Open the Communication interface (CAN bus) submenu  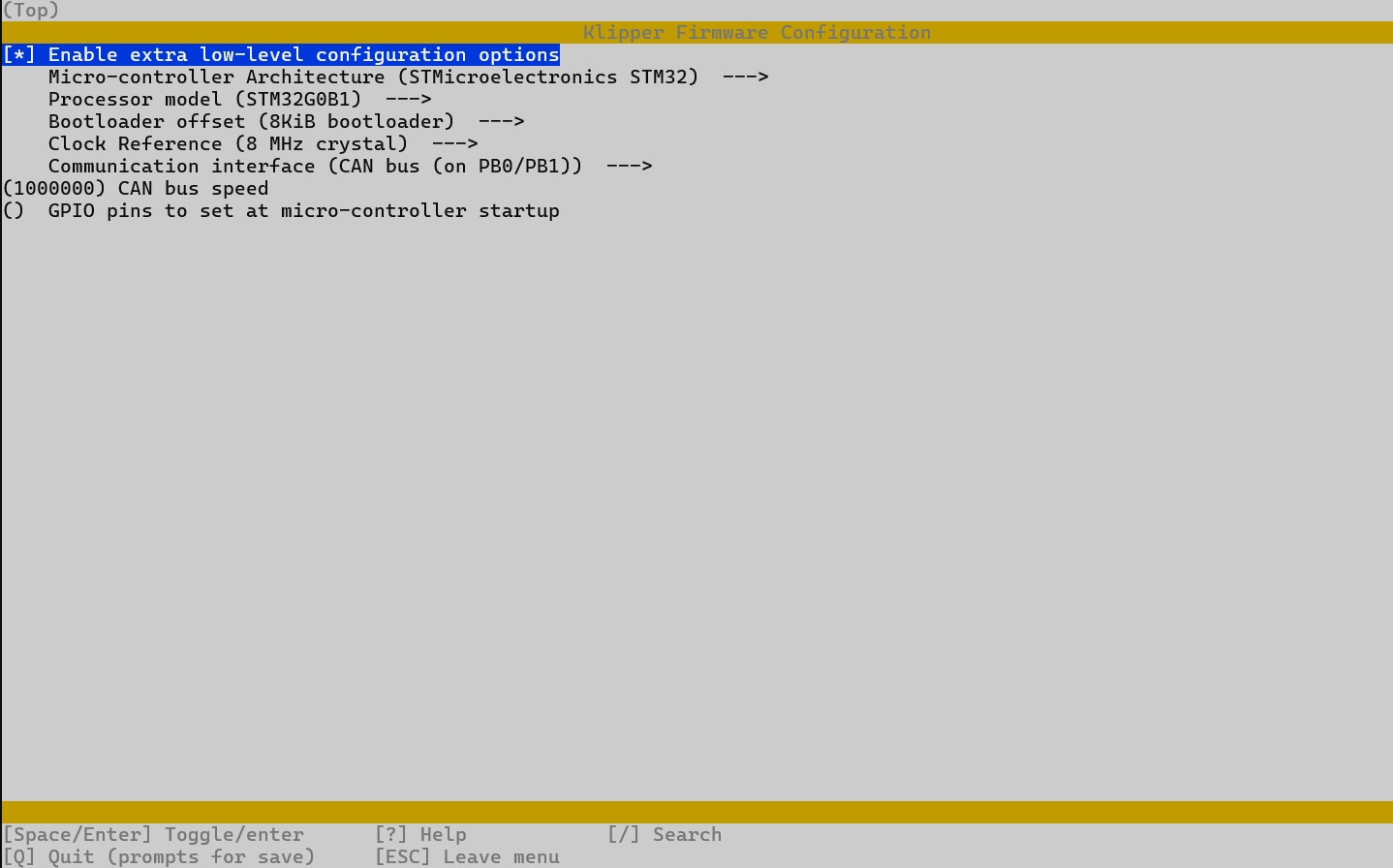click(351, 167)
